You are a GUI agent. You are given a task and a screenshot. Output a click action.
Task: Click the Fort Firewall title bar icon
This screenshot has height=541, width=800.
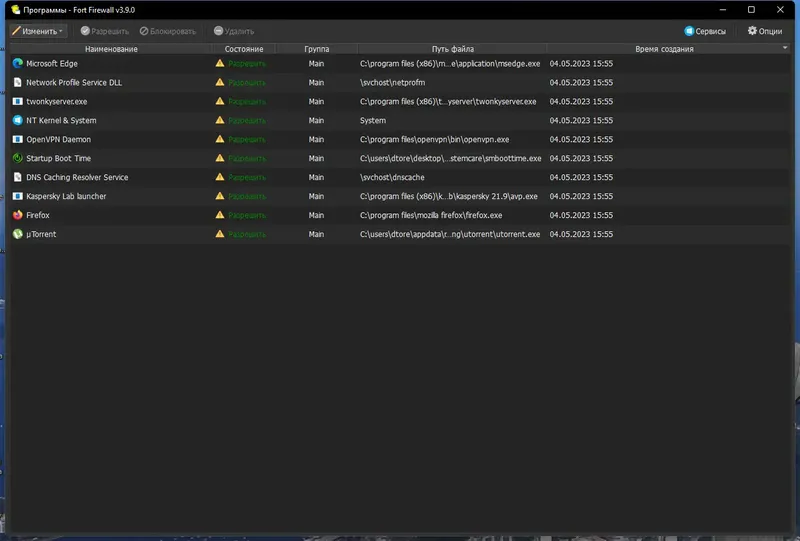[x=15, y=10]
